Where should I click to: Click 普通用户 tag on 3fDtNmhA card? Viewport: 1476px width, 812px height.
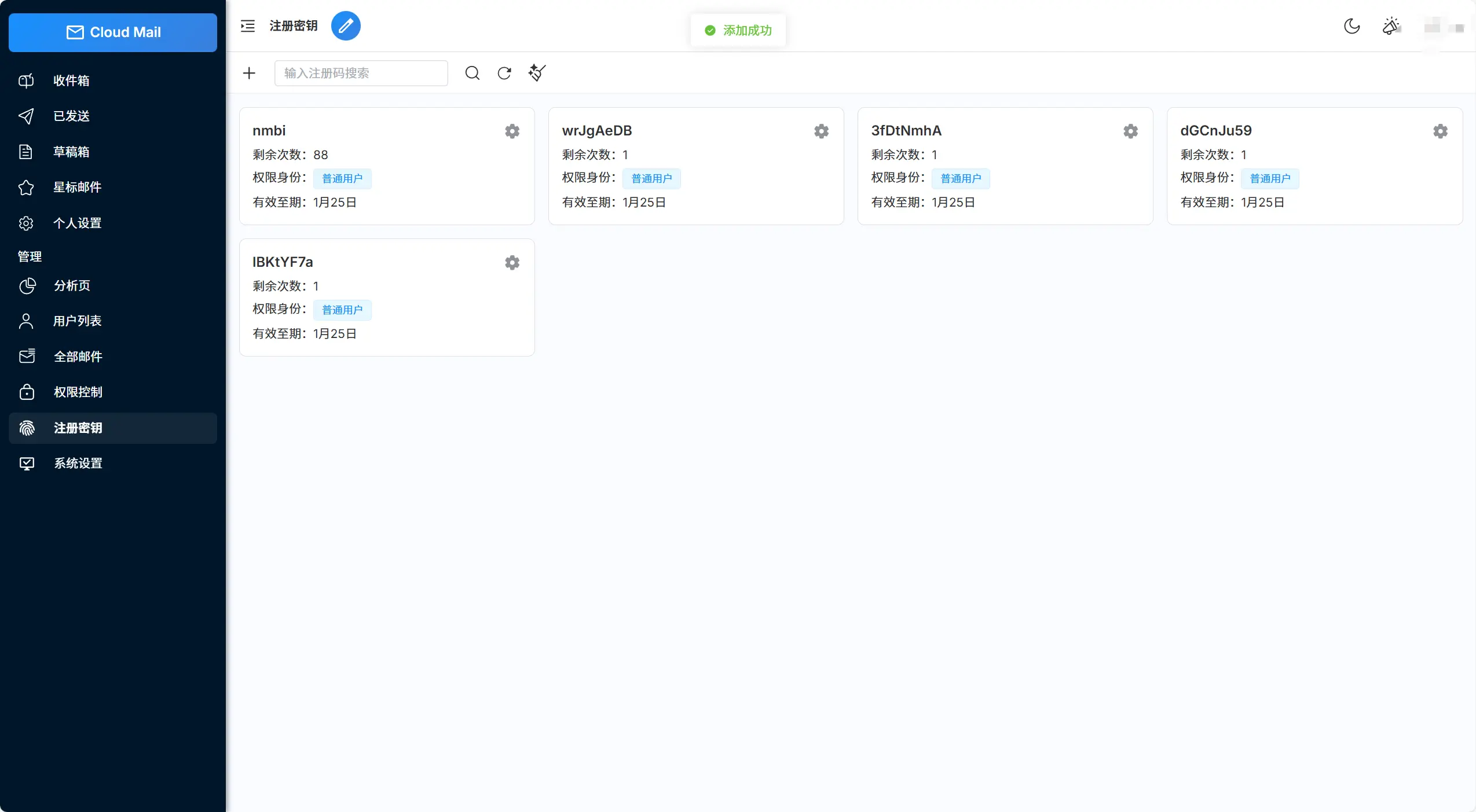click(961, 179)
